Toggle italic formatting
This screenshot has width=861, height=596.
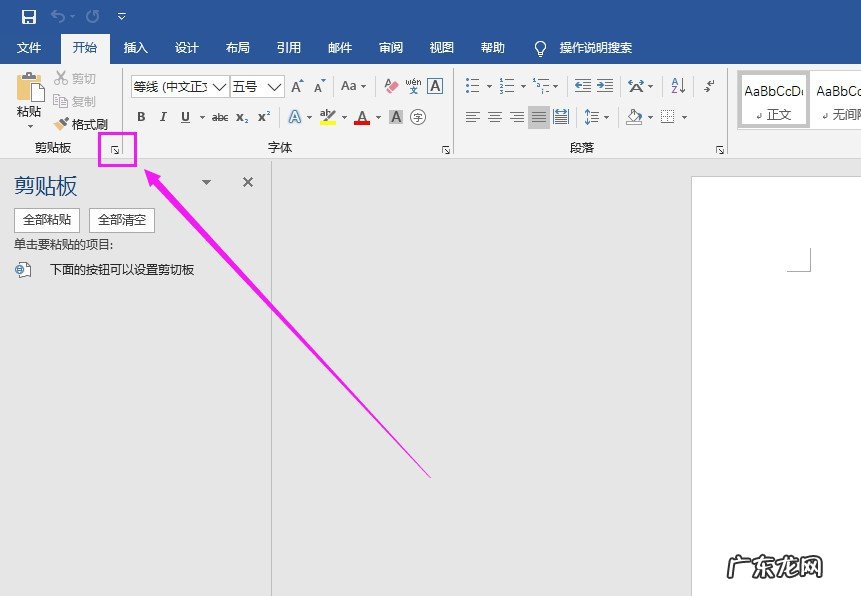click(x=163, y=117)
